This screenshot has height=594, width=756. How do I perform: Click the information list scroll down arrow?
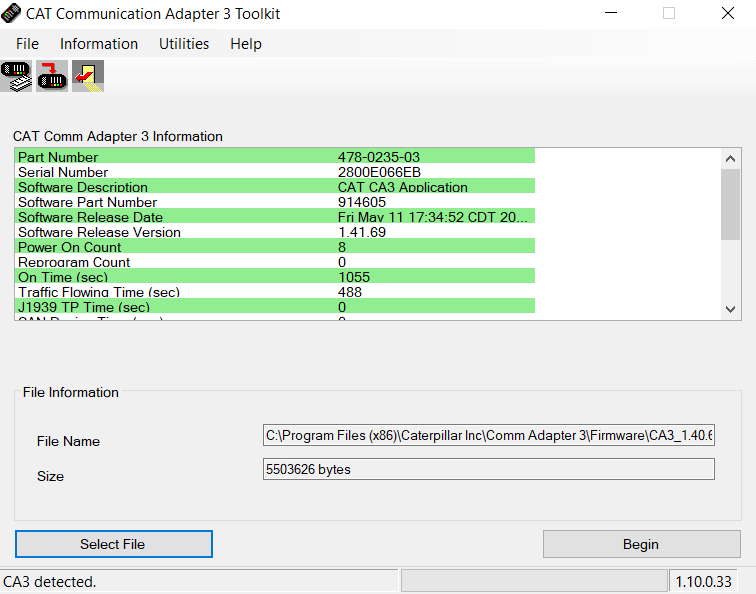pos(730,309)
